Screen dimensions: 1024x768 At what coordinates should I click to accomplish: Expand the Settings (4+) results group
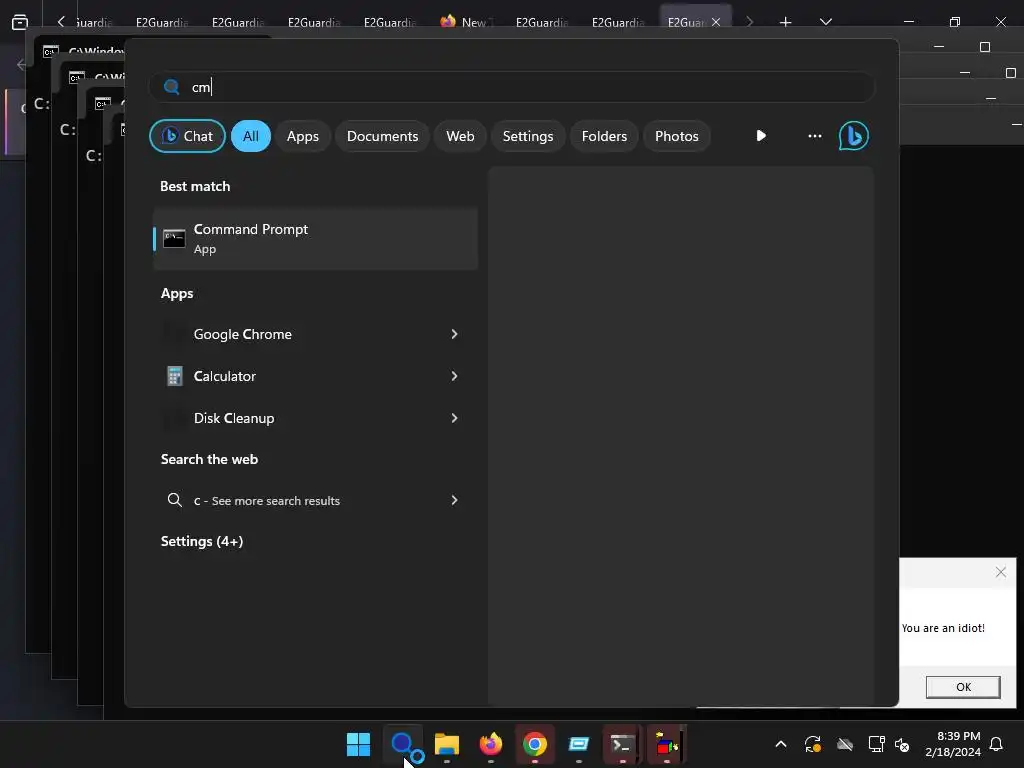coord(202,541)
